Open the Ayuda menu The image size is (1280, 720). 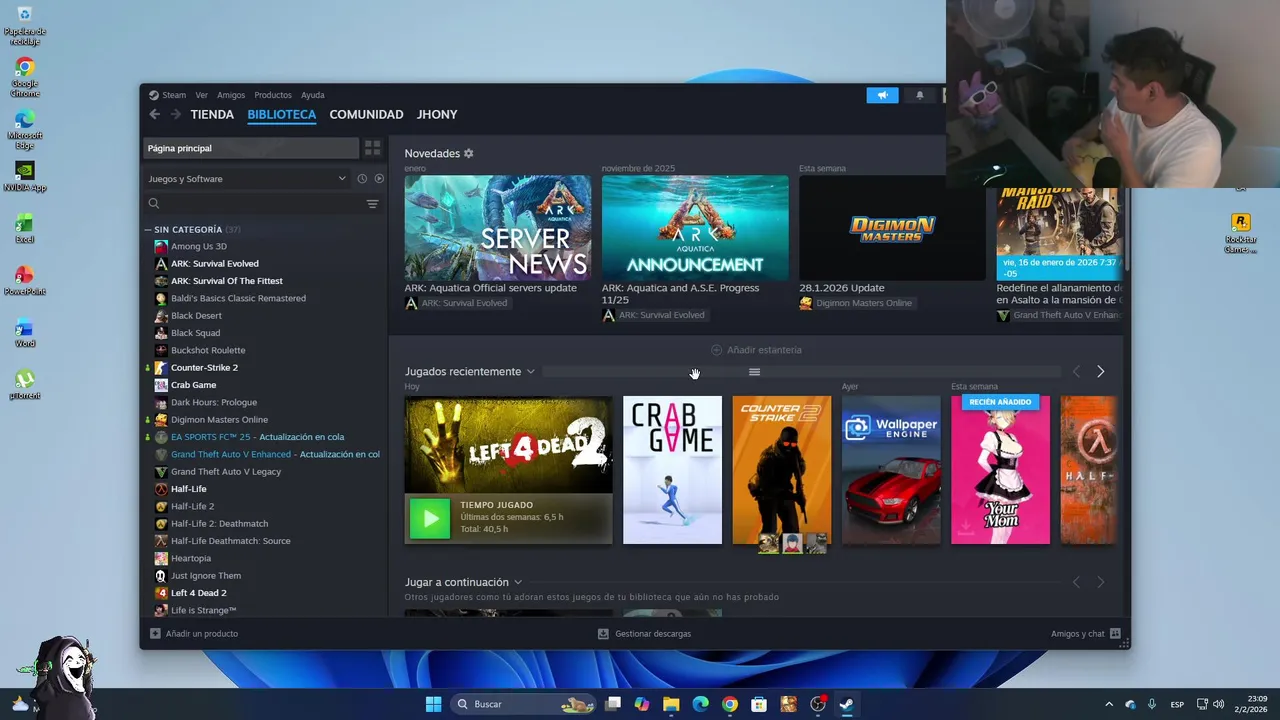coord(313,95)
